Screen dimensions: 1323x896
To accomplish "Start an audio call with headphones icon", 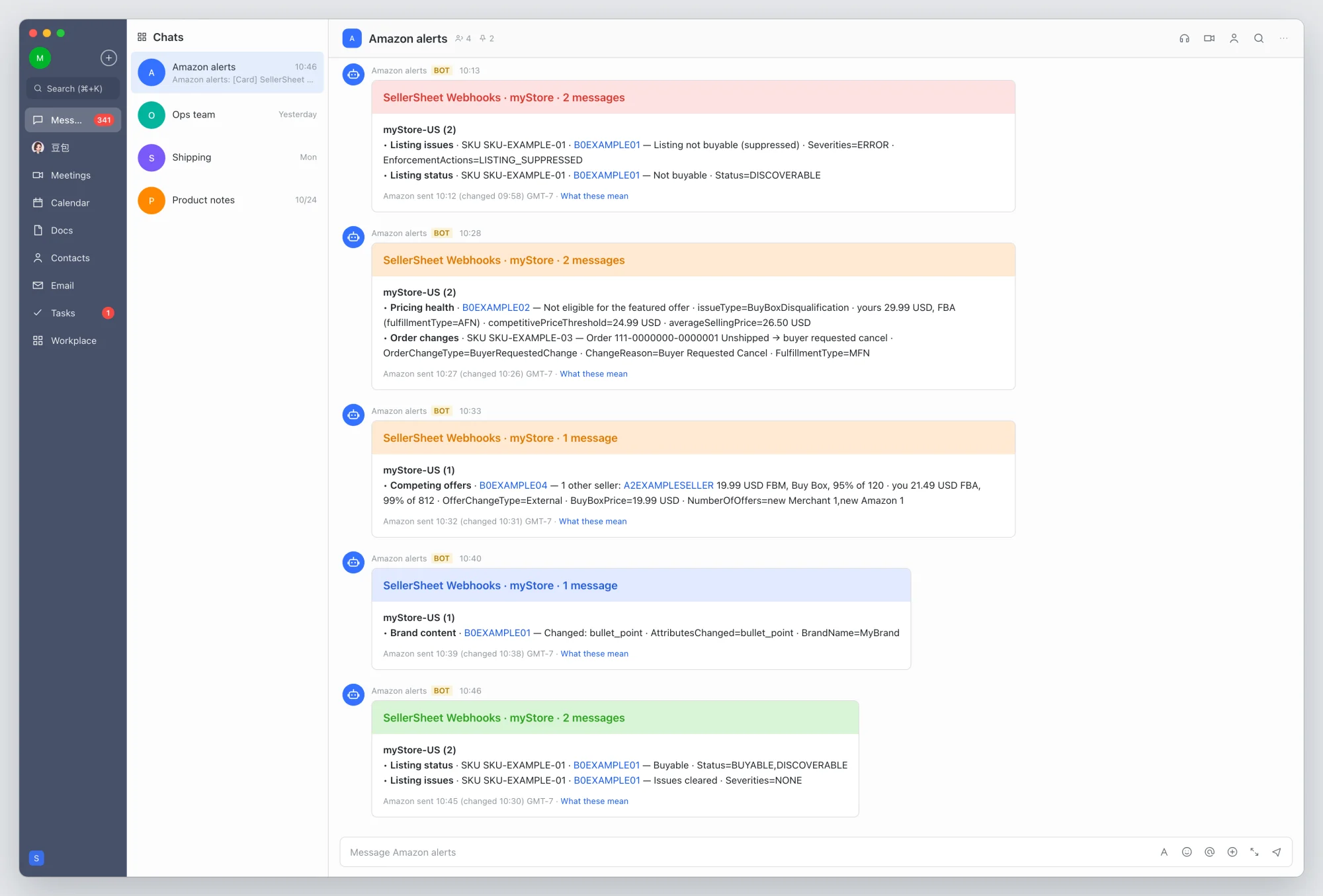I will click(x=1184, y=38).
